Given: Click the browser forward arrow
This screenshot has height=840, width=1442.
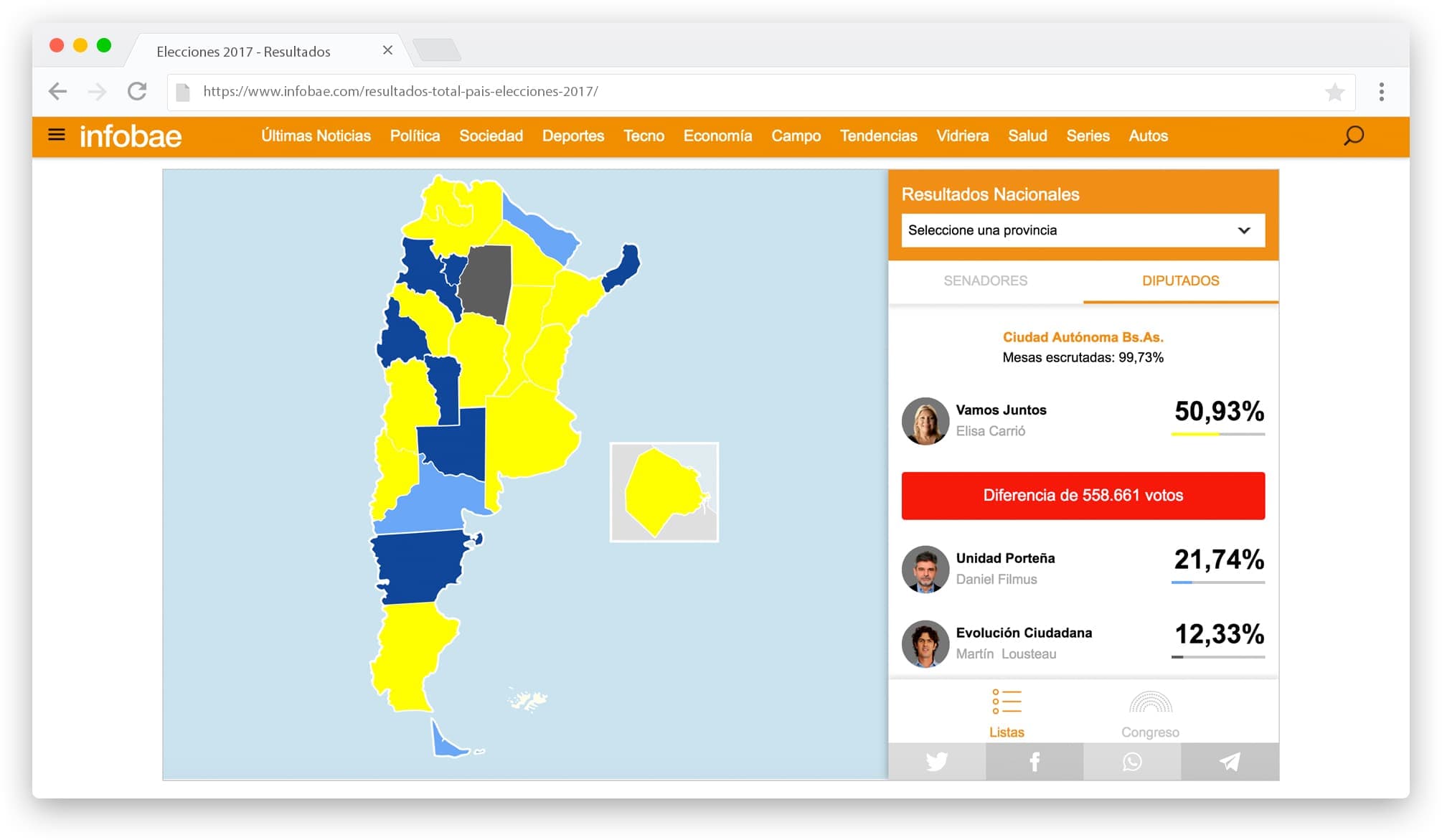Looking at the screenshot, I should coord(97,91).
